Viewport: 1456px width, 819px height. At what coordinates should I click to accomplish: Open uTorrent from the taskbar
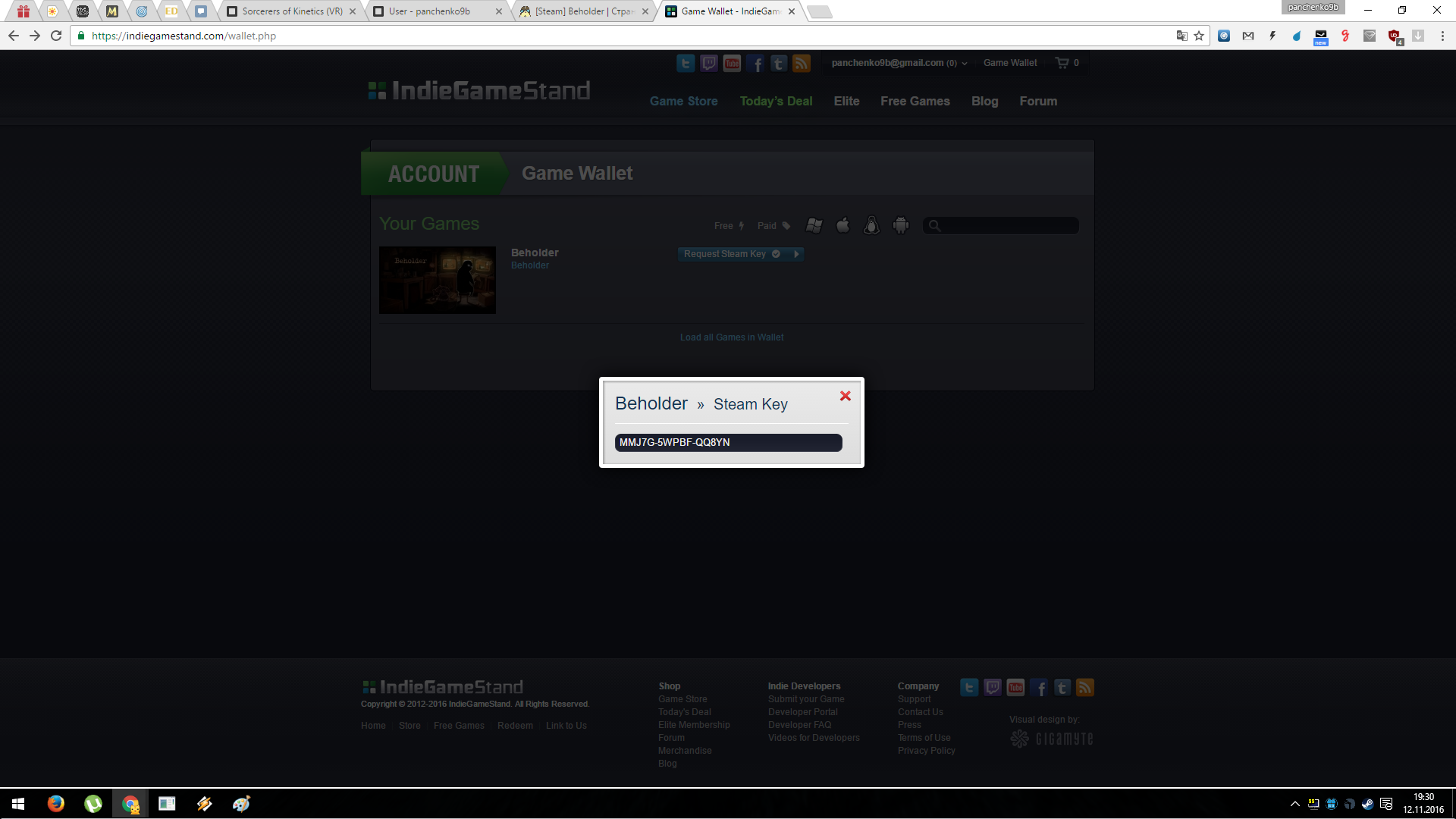point(93,804)
